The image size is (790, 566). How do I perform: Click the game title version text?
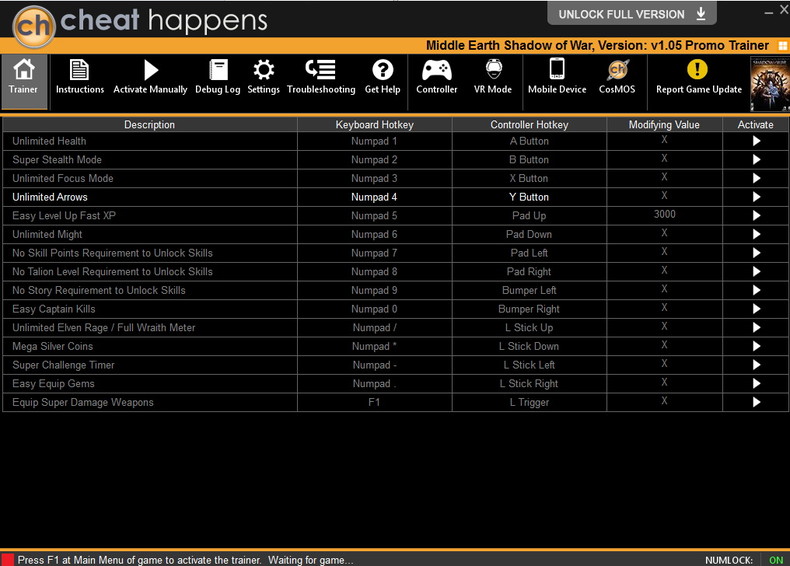coord(598,45)
